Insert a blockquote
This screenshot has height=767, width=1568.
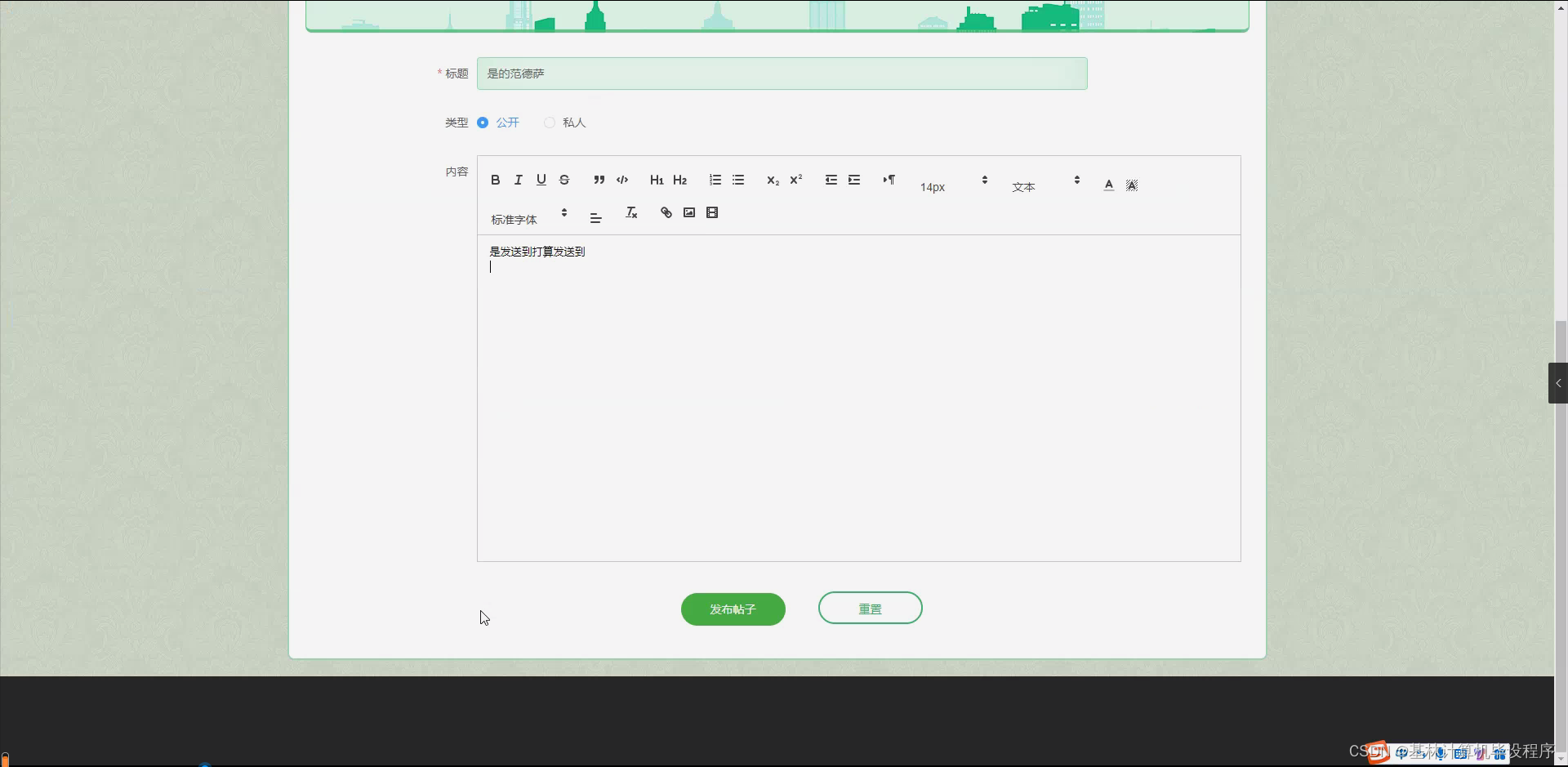pyautogui.click(x=599, y=180)
